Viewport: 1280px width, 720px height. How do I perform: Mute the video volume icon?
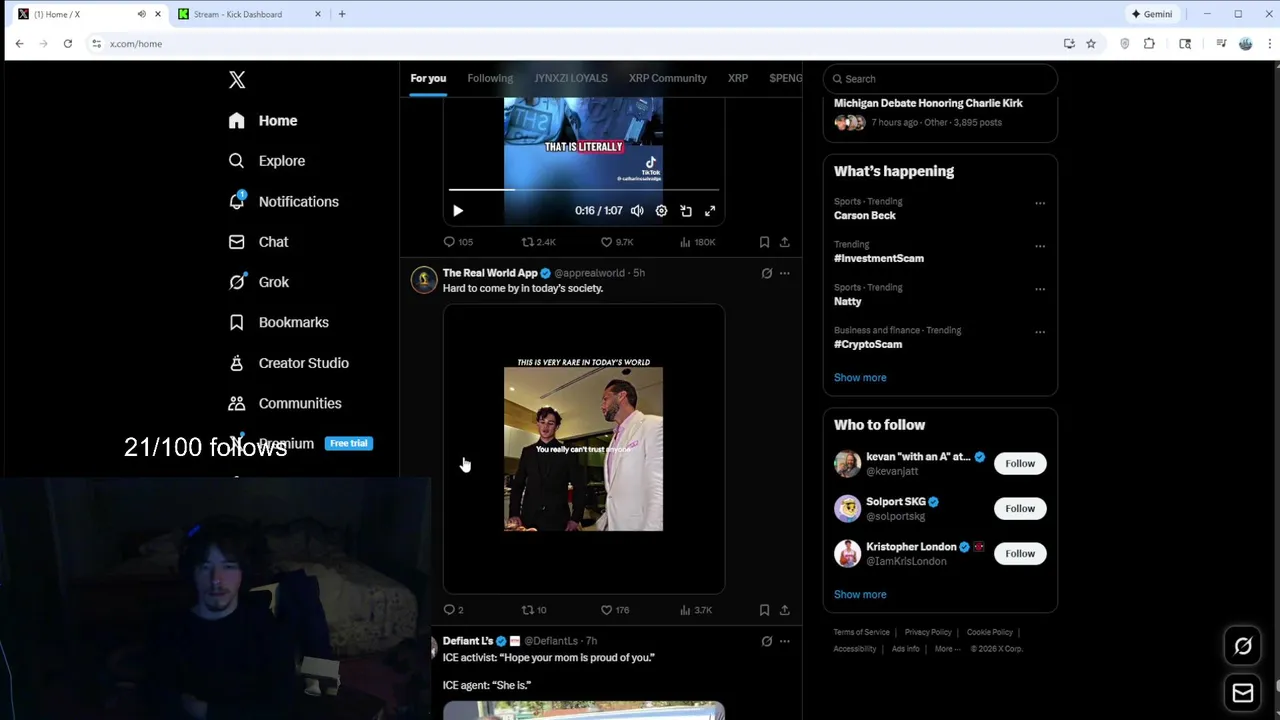pos(637,211)
